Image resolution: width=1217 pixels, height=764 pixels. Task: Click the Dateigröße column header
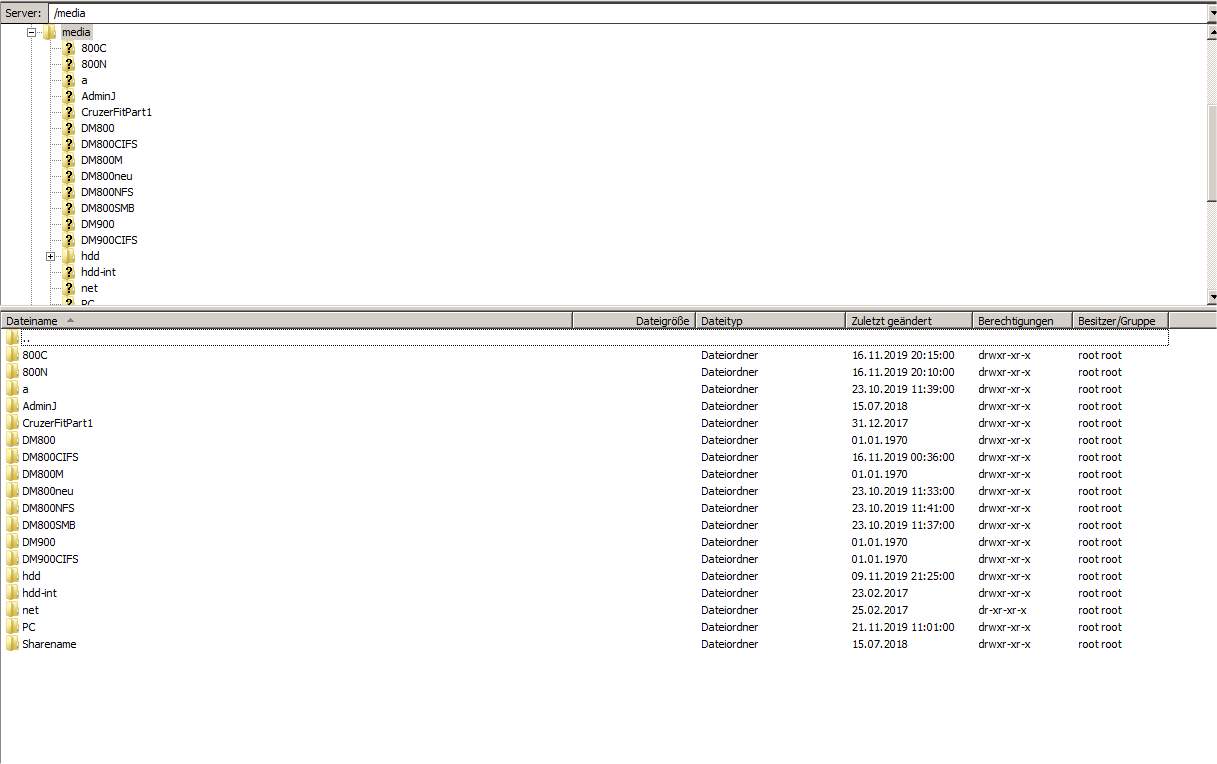point(662,321)
